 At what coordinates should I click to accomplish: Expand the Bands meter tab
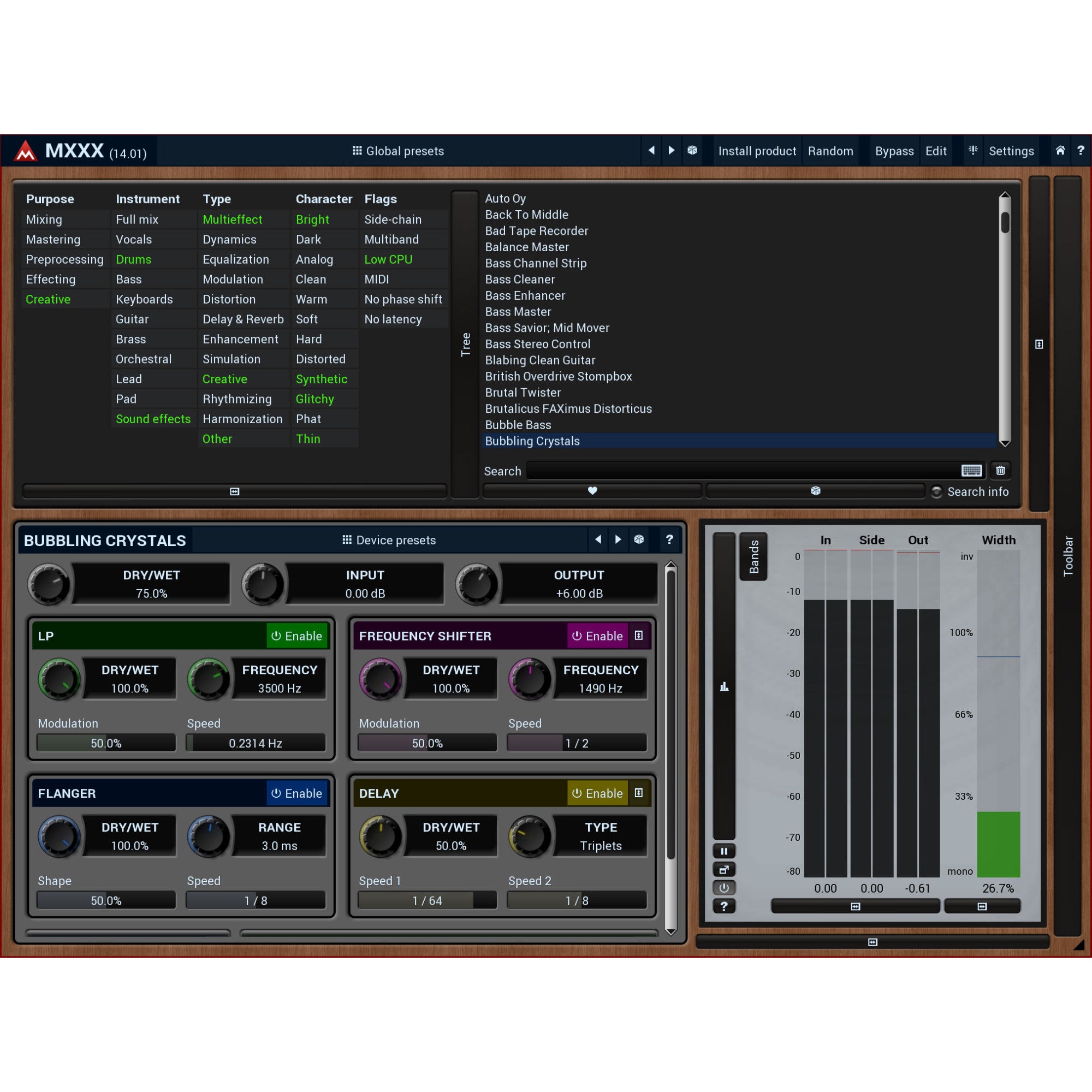753,557
